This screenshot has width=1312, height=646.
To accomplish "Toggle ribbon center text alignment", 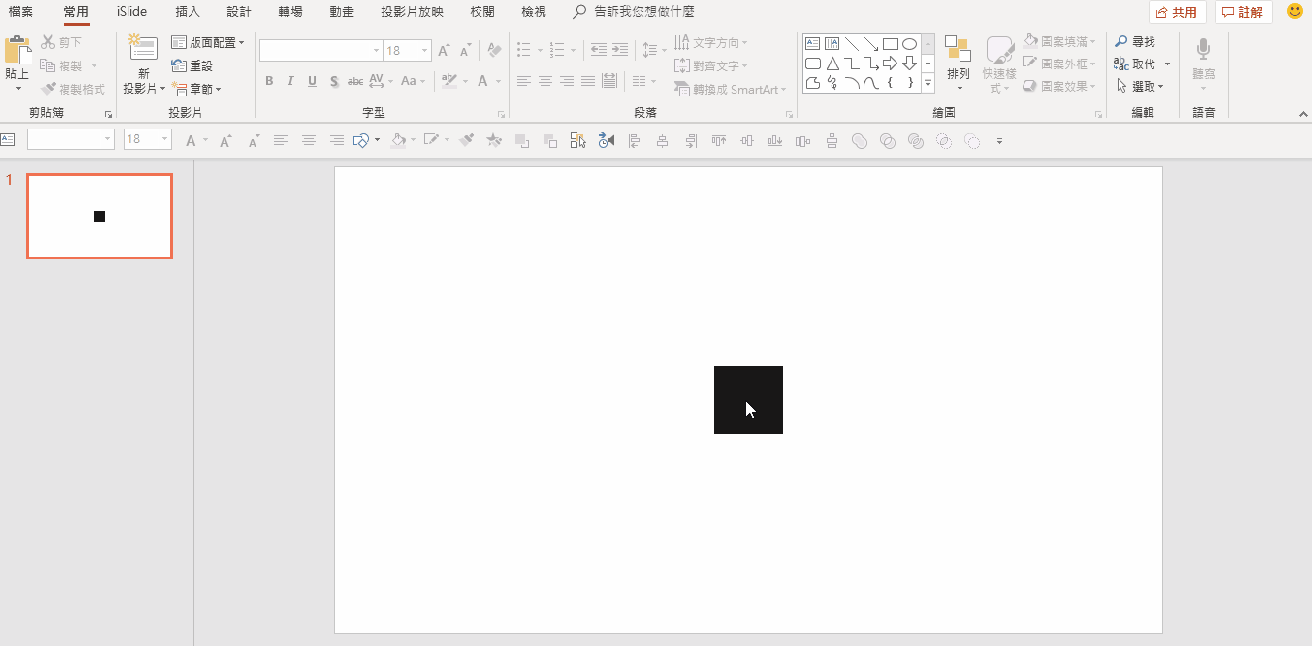I will (x=545, y=81).
